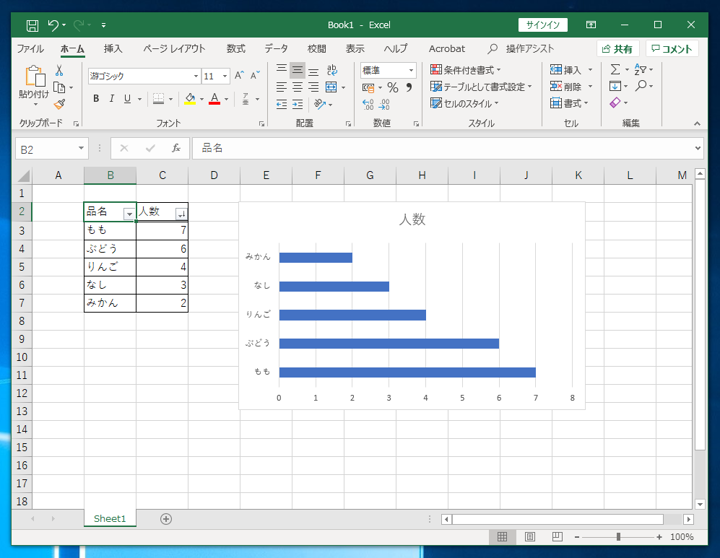720x558 pixels.
Task: Click the サインイン button
Action: click(543, 25)
